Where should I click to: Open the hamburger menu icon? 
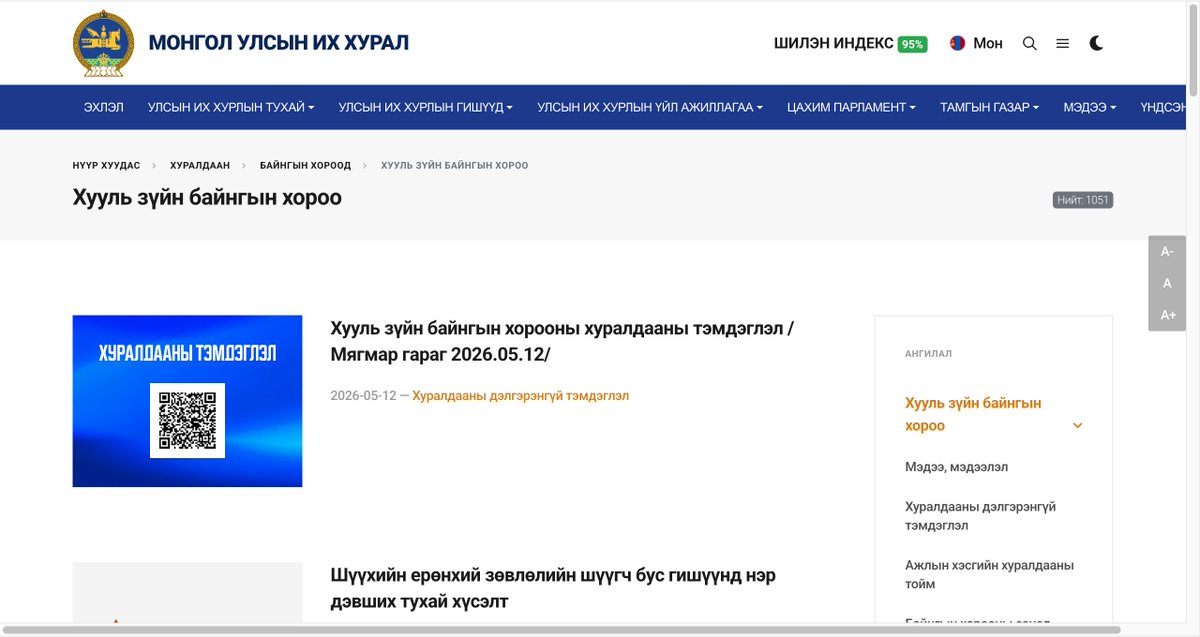pos(1063,43)
